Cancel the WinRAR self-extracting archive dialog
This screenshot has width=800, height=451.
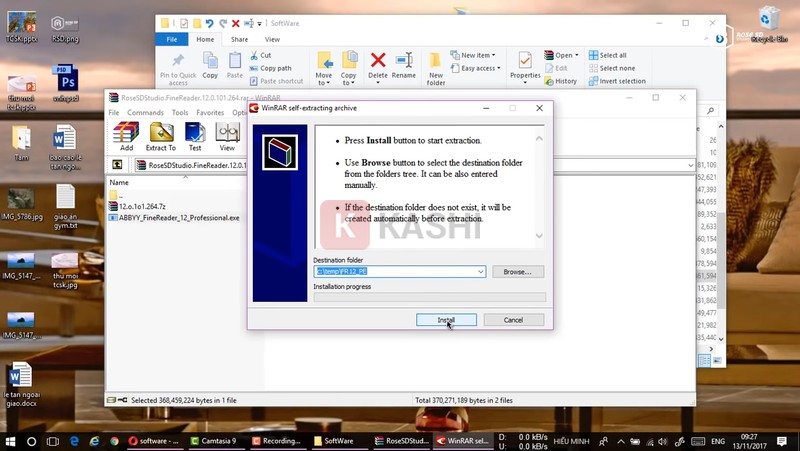pos(513,320)
